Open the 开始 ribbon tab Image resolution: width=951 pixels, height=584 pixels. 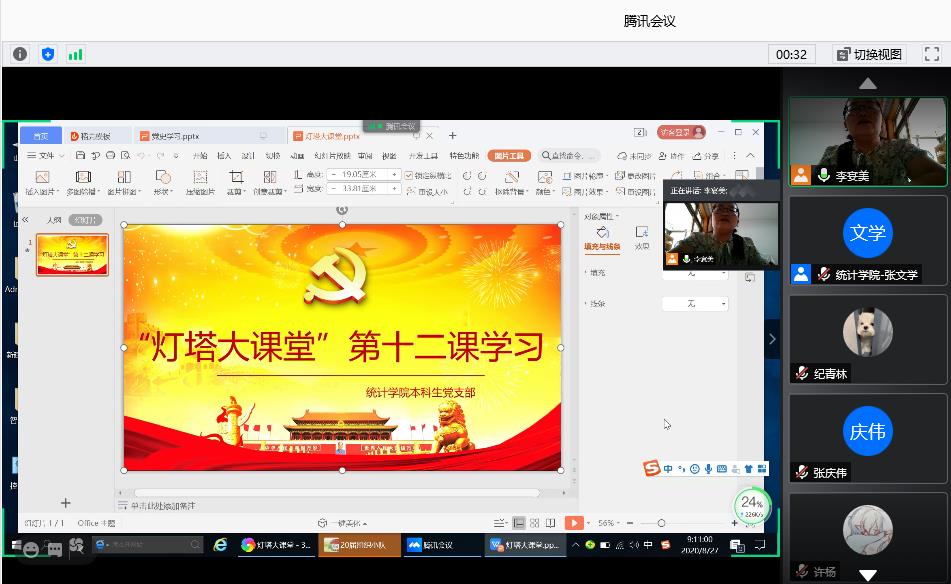200,156
